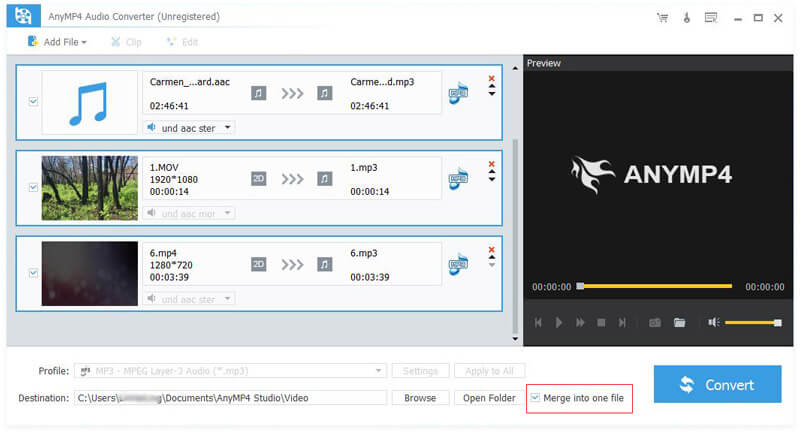Click the speaker mute icon
This screenshot has height=434, width=800.
tap(714, 322)
